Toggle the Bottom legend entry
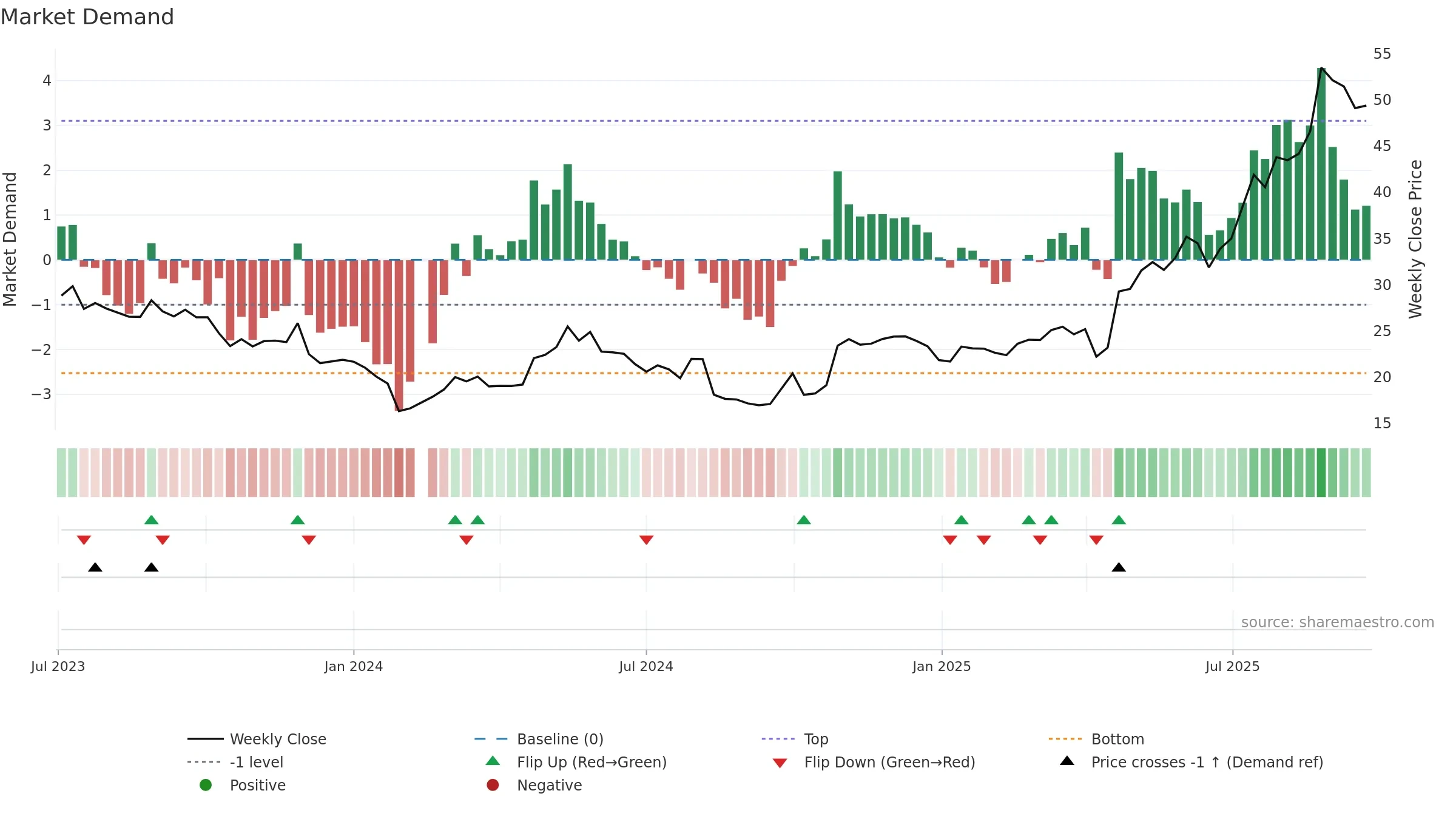The image size is (1456, 819). pyautogui.click(x=1096, y=739)
